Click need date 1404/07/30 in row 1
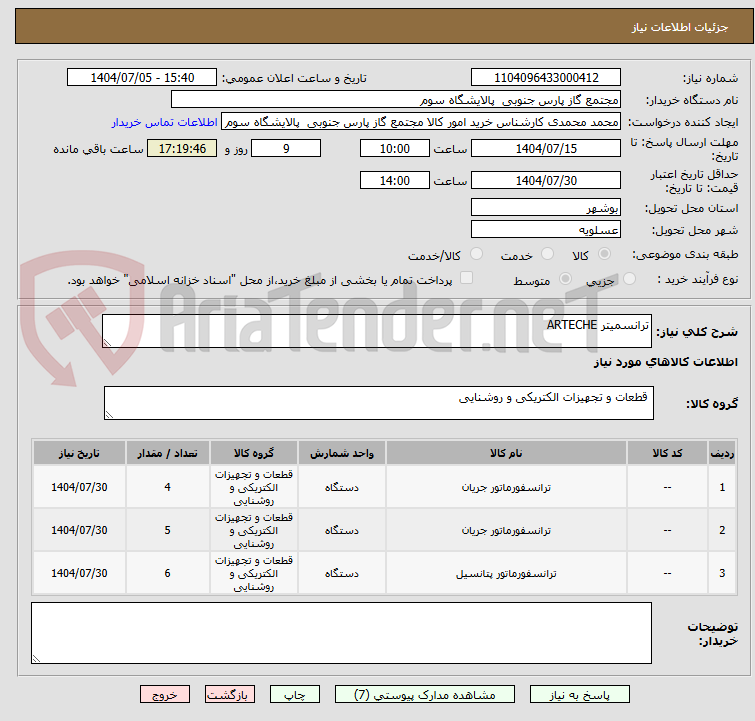Image resolution: width=755 pixels, height=721 pixels. (x=79, y=487)
